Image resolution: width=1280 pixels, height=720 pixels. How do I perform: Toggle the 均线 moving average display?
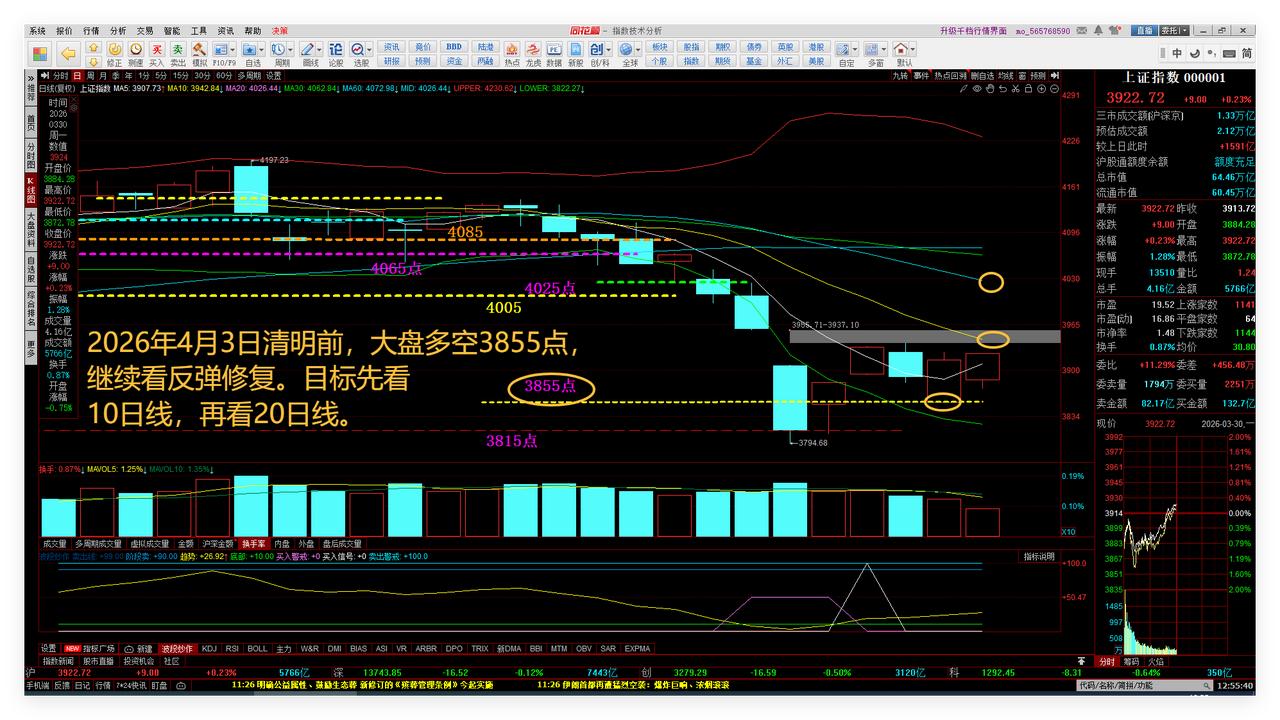(x=1005, y=75)
